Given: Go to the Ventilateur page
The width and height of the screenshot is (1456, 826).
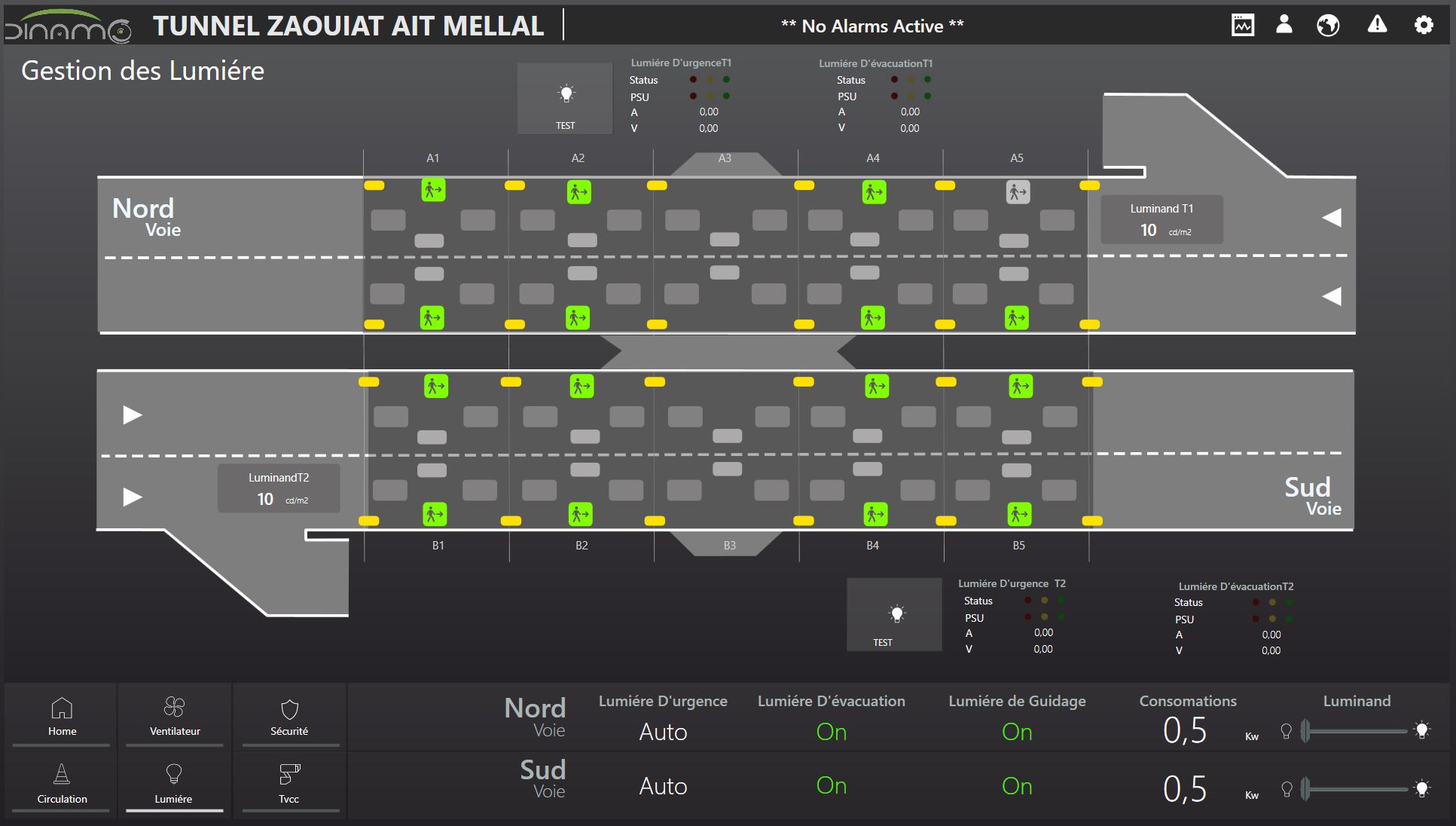Looking at the screenshot, I should 175,716.
